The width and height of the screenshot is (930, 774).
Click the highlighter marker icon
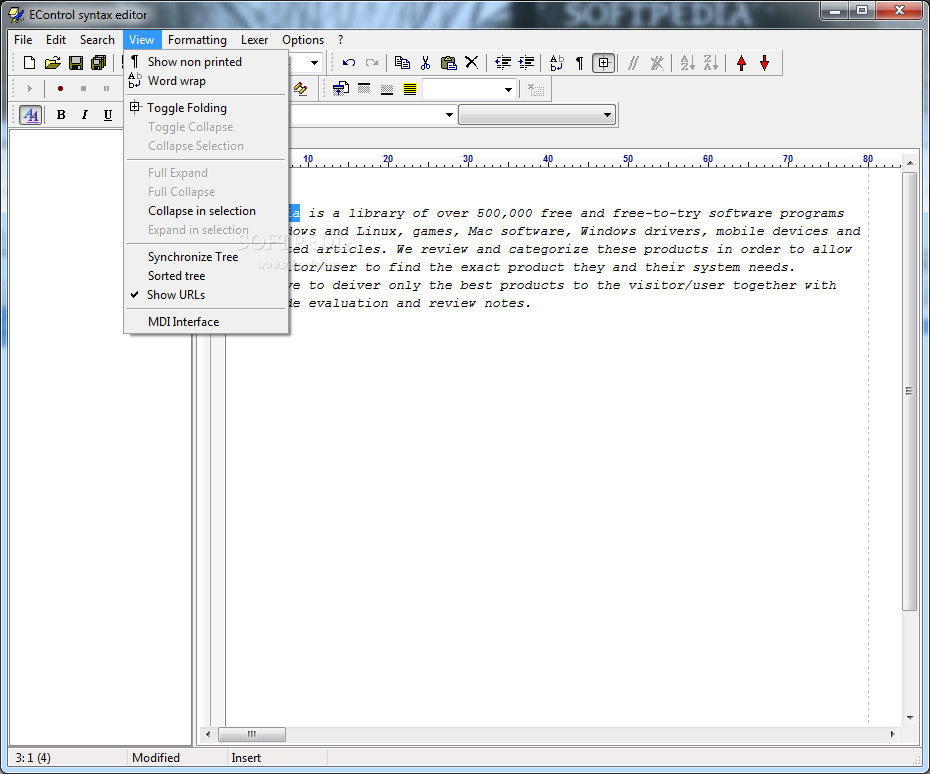click(x=301, y=89)
